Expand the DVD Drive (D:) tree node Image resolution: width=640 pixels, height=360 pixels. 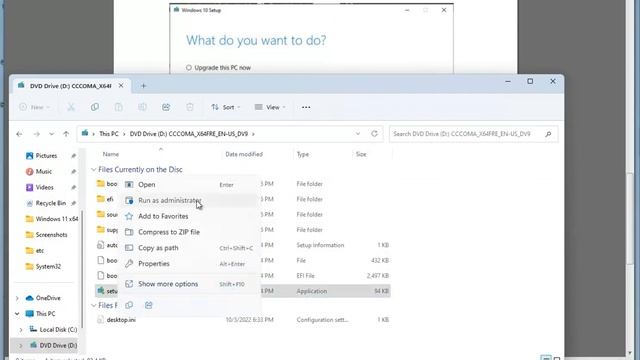21,345
